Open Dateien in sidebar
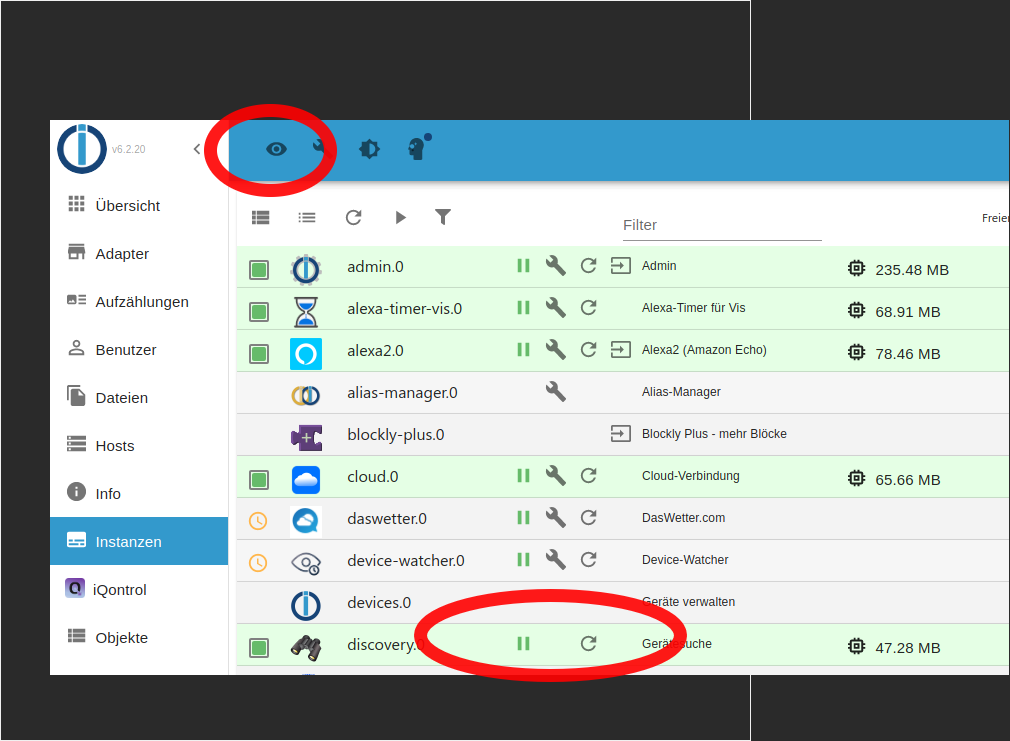The image size is (1010, 741). pos(139,398)
